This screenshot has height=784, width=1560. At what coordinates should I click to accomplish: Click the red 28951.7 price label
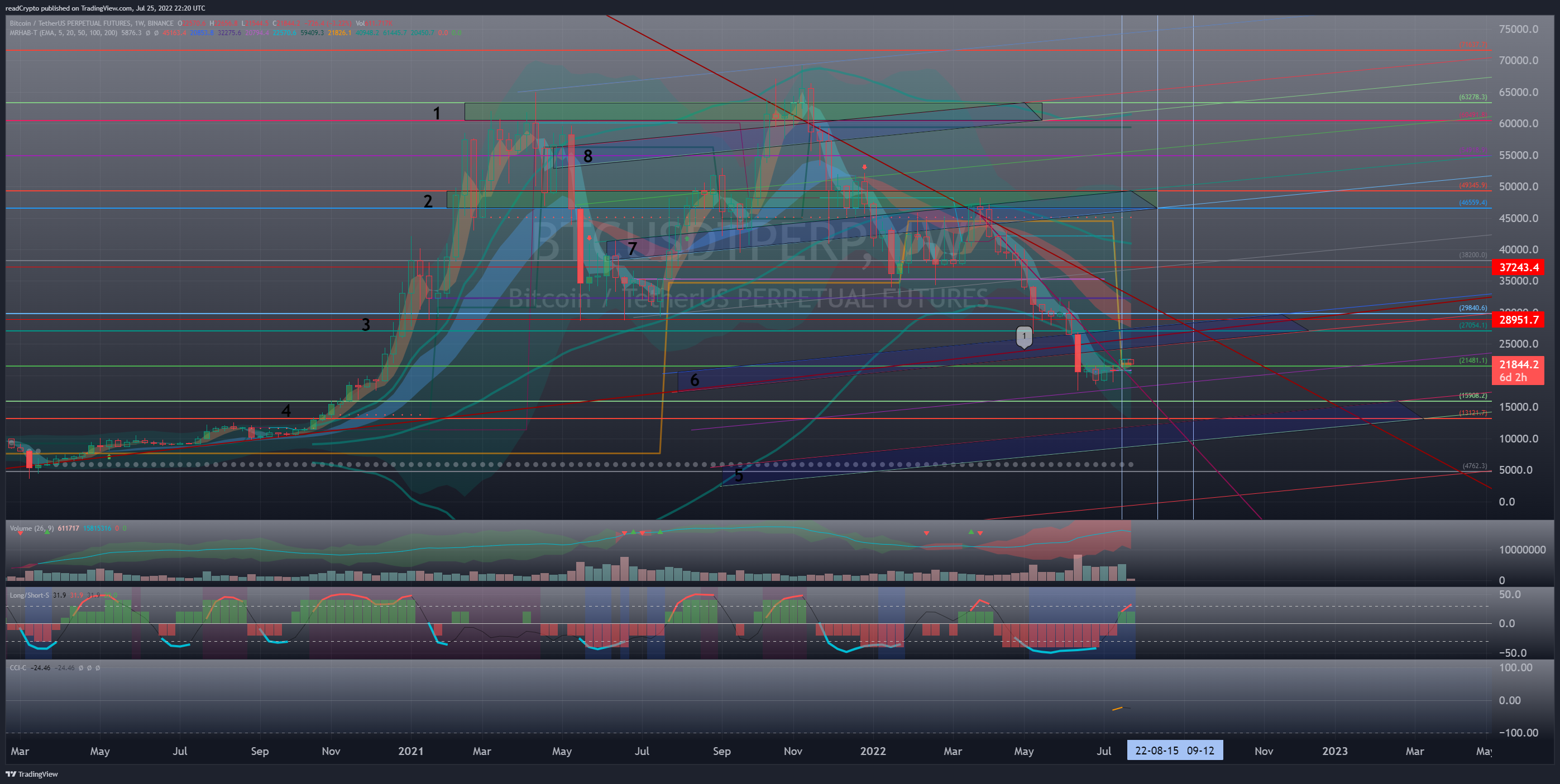tap(1518, 320)
